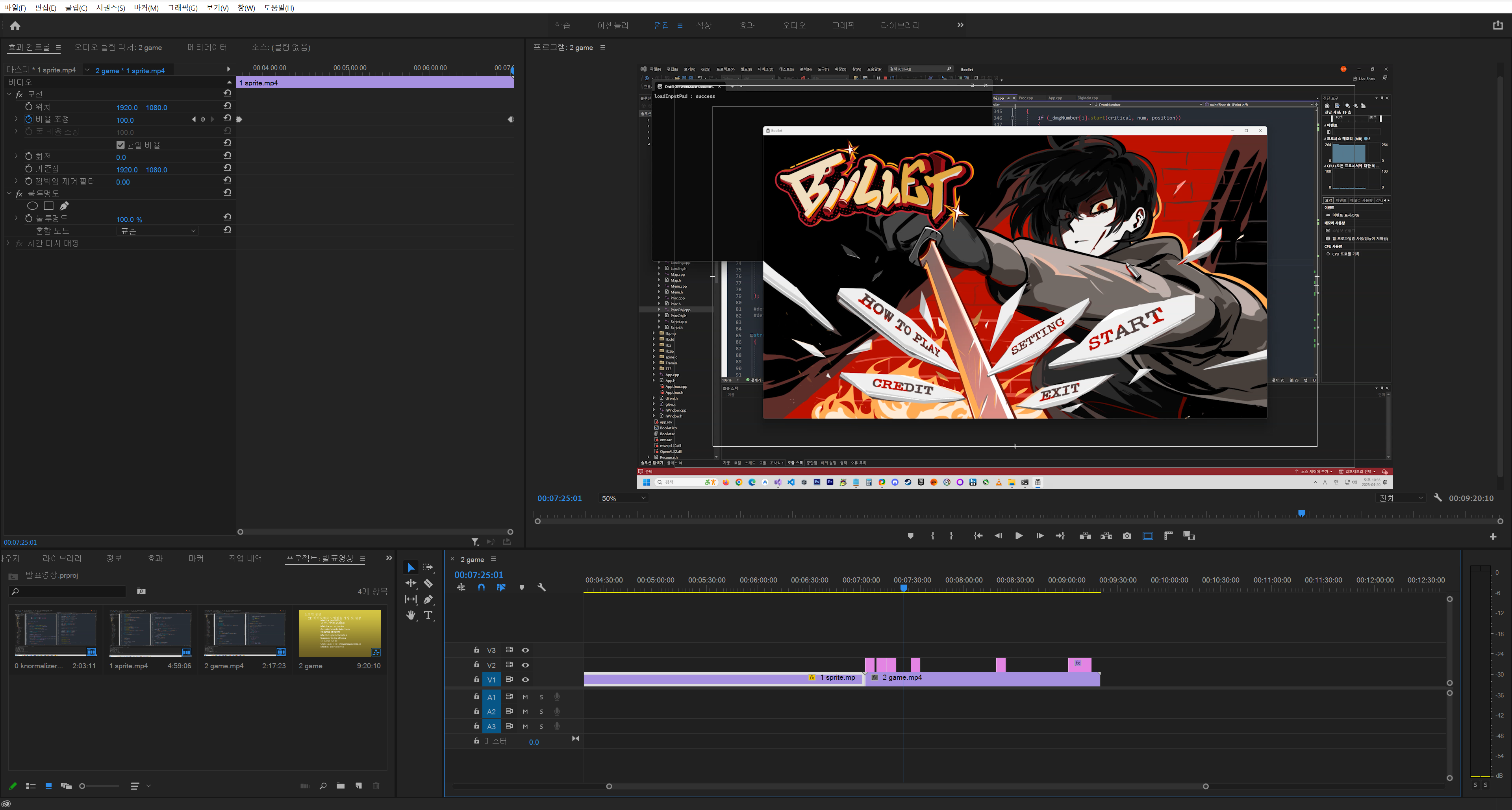Toggle timeline snap magnet icon
The width and height of the screenshot is (1512, 810).
[x=481, y=587]
